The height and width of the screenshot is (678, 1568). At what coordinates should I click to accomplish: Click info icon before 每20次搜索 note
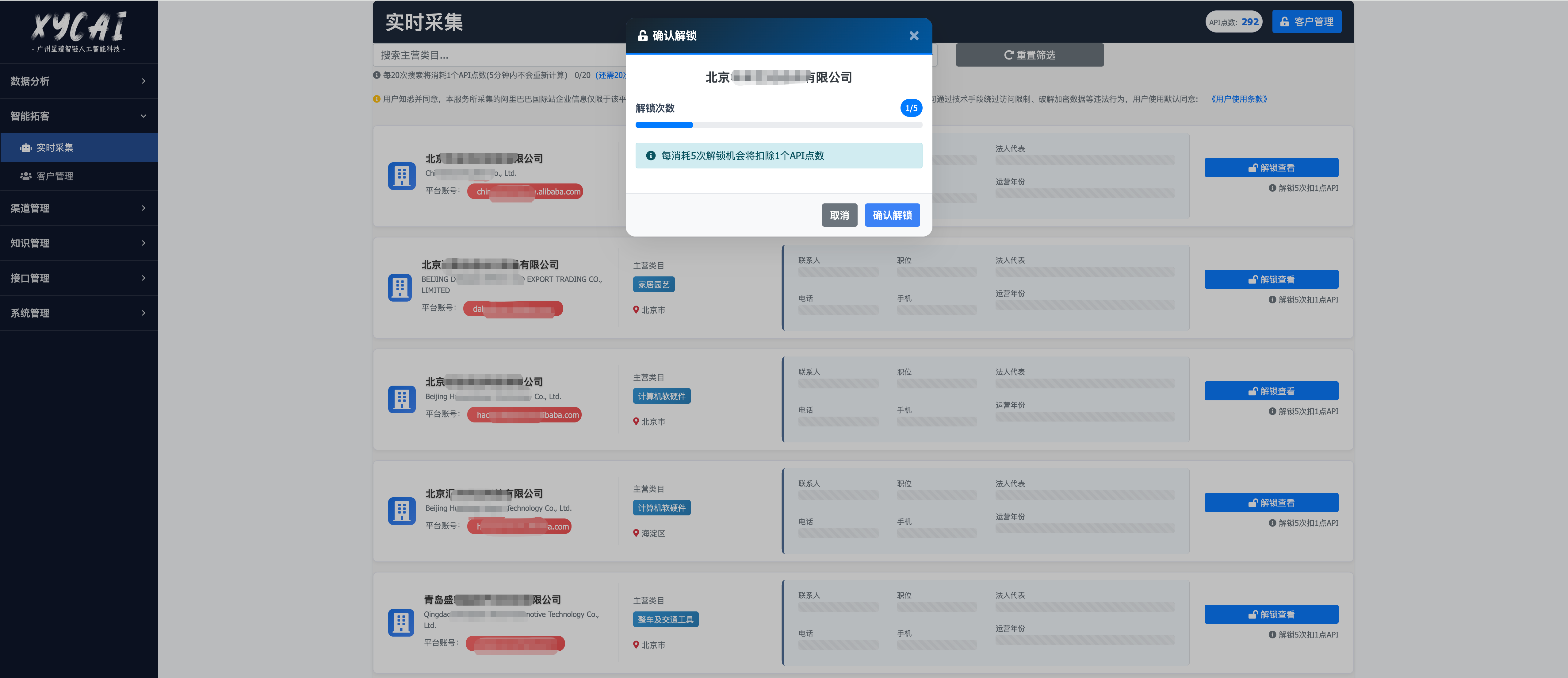[x=377, y=75]
